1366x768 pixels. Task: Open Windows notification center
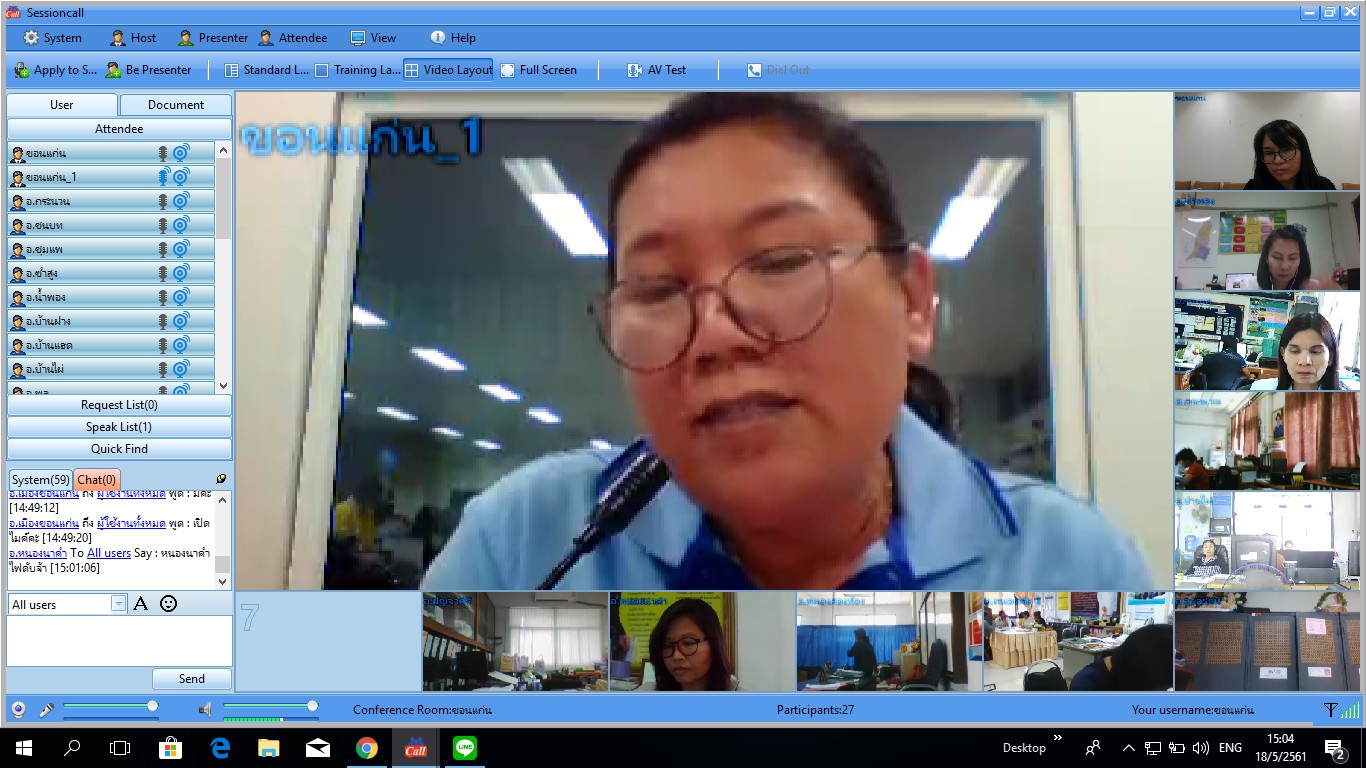1334,748
